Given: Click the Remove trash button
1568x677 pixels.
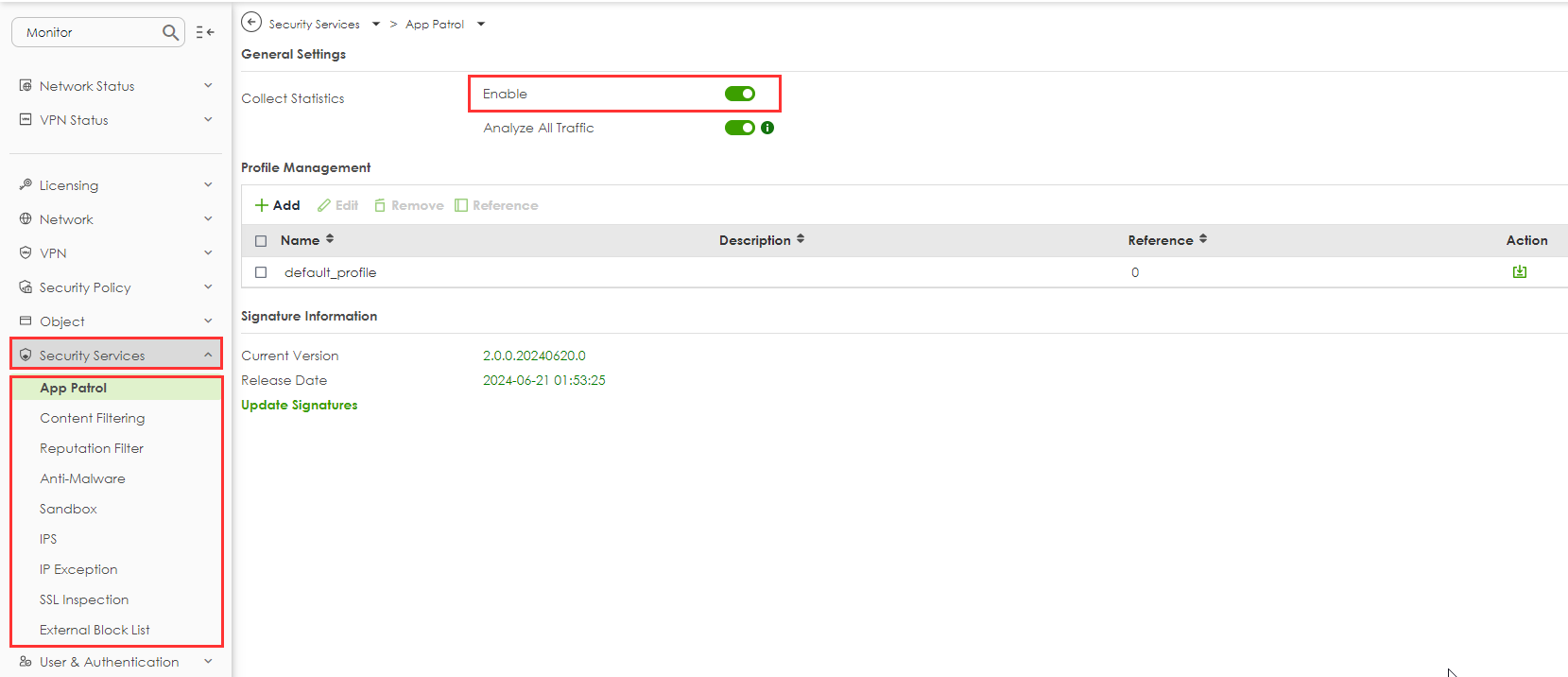Looking at the screenshot, I should coord(408,205).
